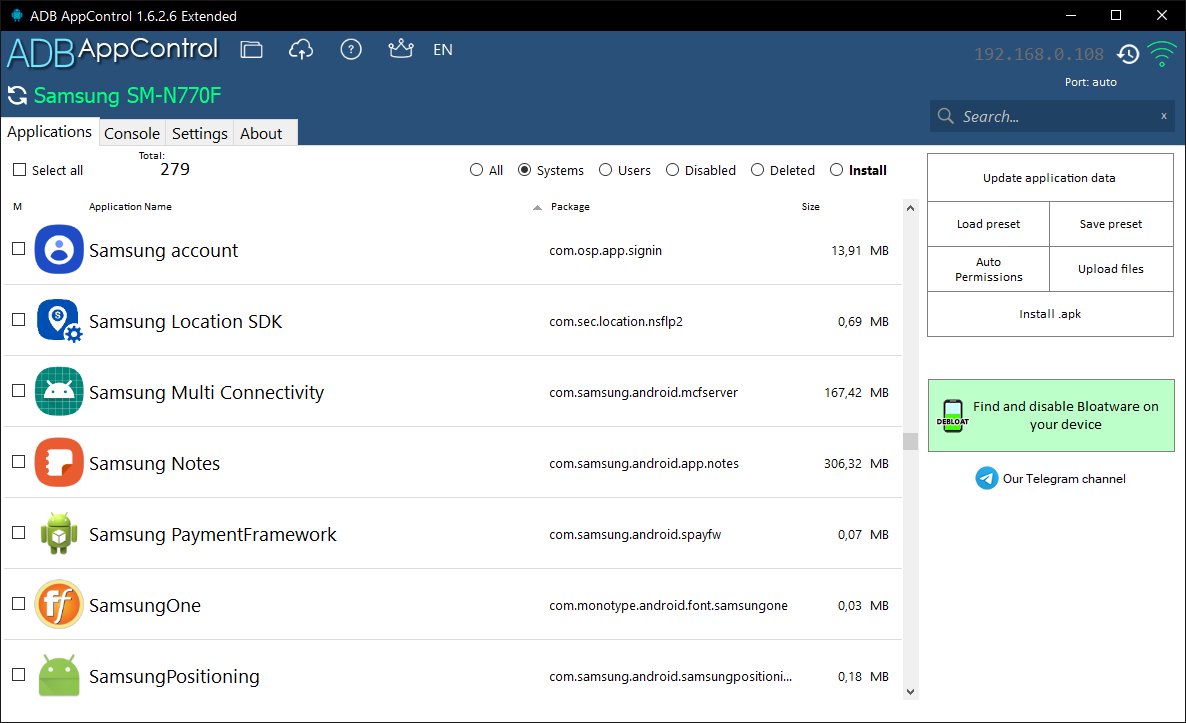Click the sort arrow beside Package
Screen dimensions: 1186x723
(537, 207)
